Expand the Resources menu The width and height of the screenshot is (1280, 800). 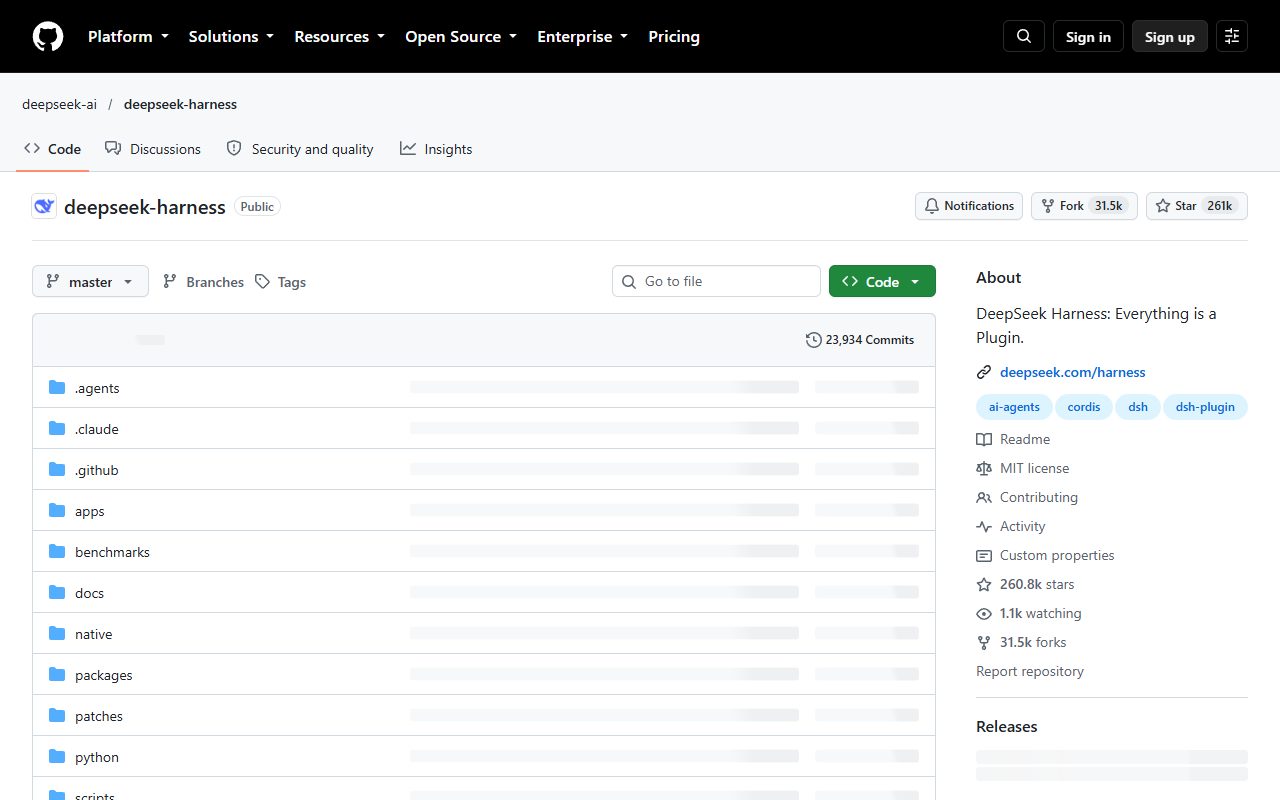(340, 37)
